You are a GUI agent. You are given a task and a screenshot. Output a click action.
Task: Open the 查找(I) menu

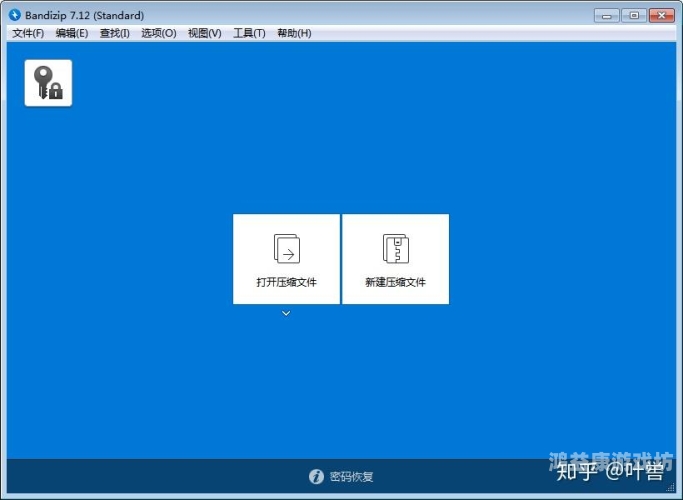(115, 33)
